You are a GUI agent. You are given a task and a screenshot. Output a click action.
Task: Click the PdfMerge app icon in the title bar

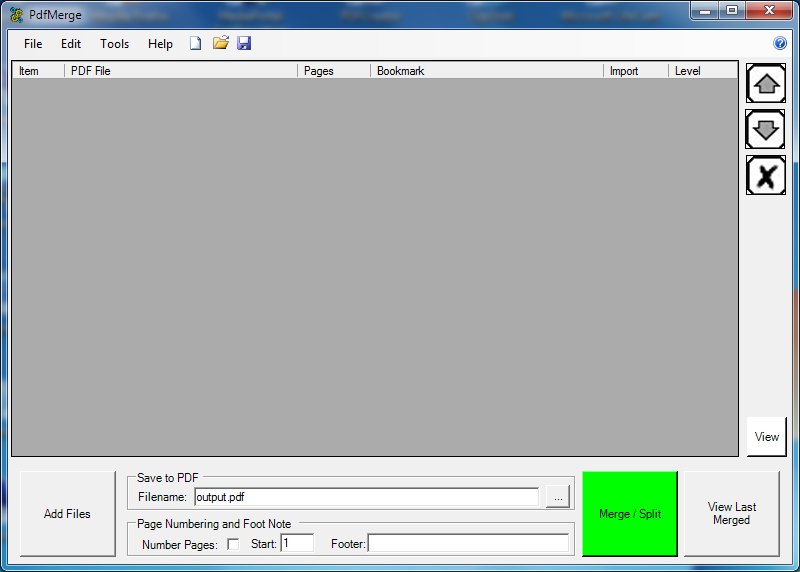pyautogui.click(x=16, y=14)
